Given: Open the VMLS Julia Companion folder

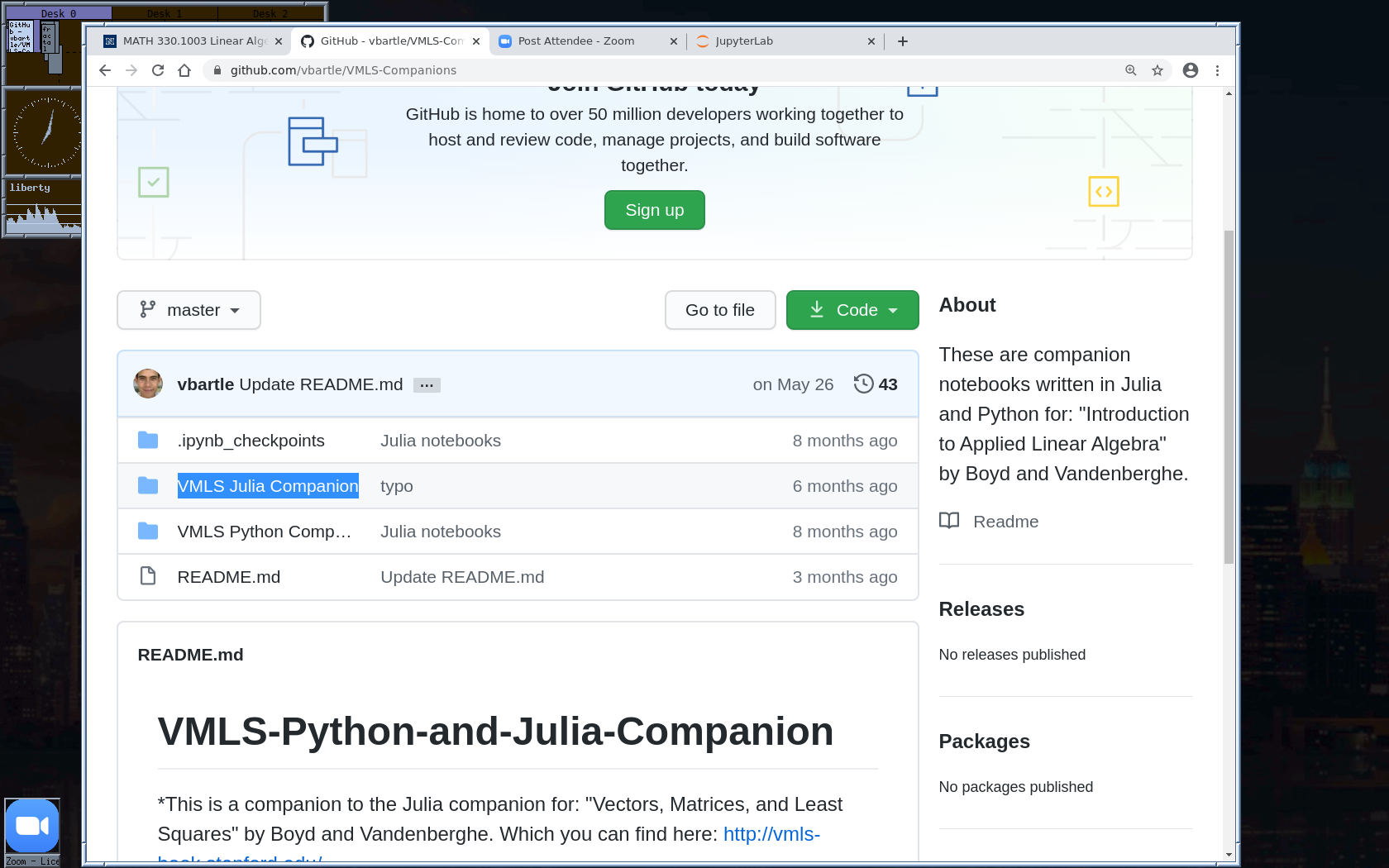Looking at the screenshot, I should (x=268, y=486).
